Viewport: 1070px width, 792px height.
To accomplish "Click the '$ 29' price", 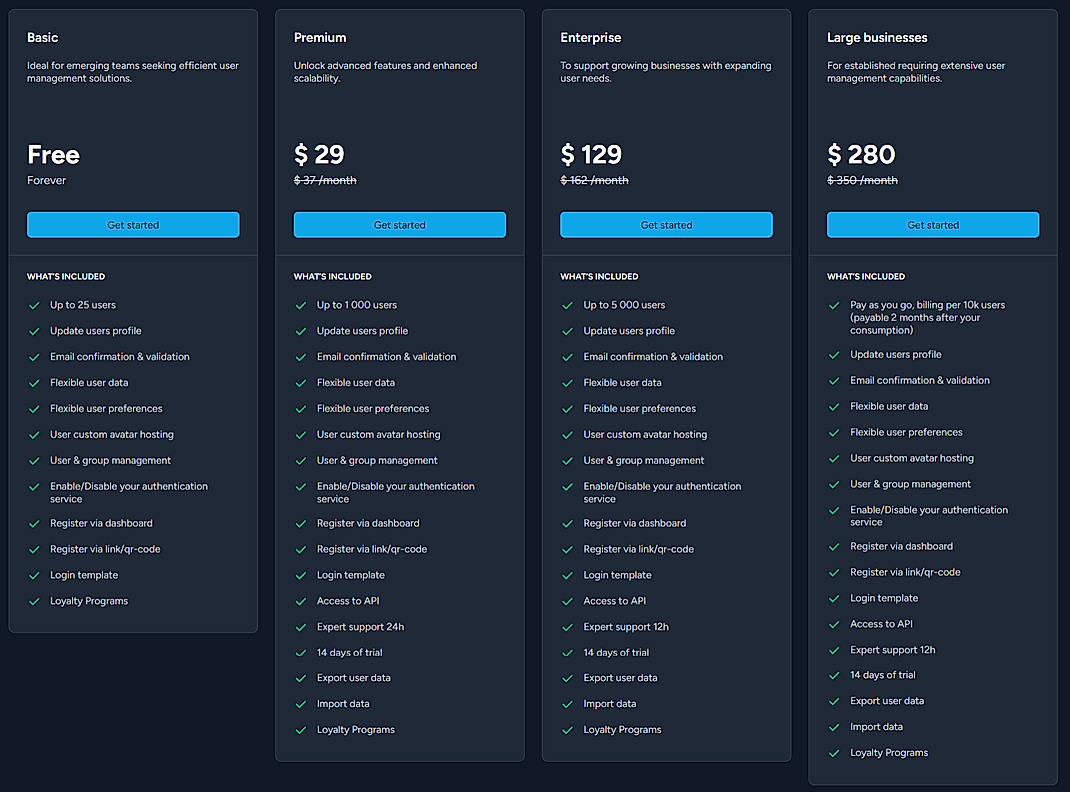I will tap(319, 155).
